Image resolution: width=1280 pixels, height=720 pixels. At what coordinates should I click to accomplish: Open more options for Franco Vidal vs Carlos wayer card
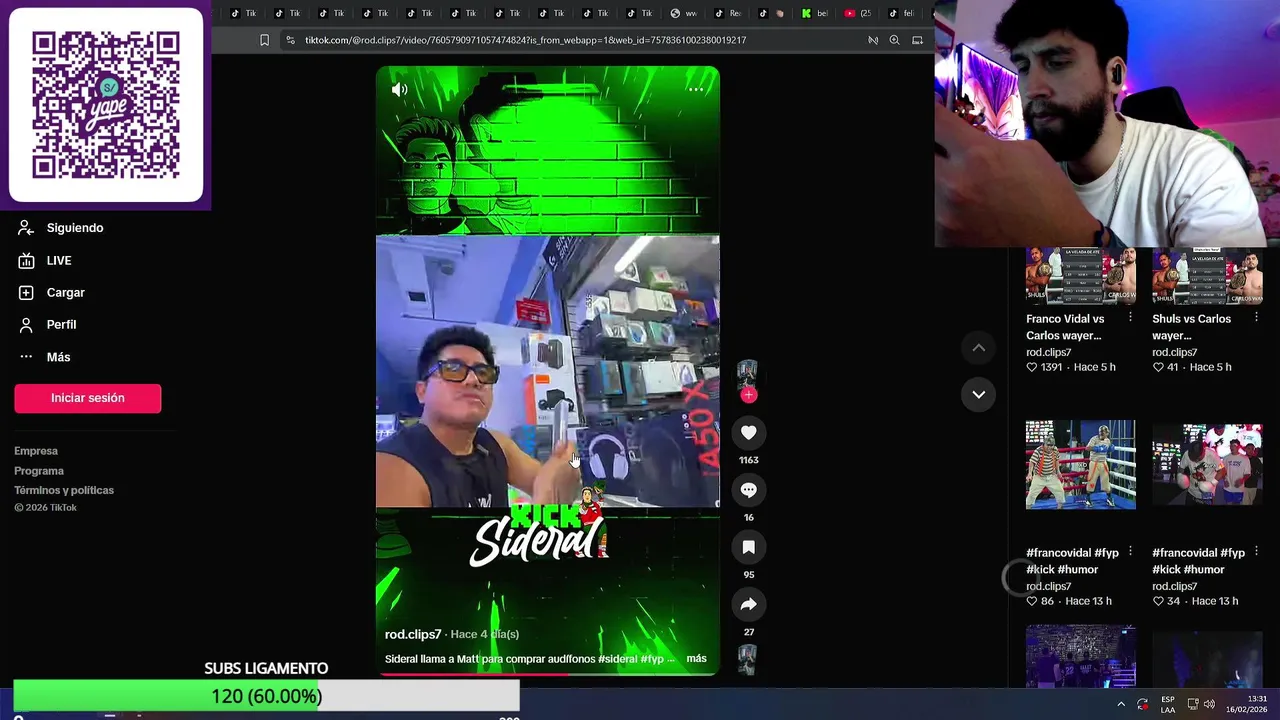tap(1130, 317)
